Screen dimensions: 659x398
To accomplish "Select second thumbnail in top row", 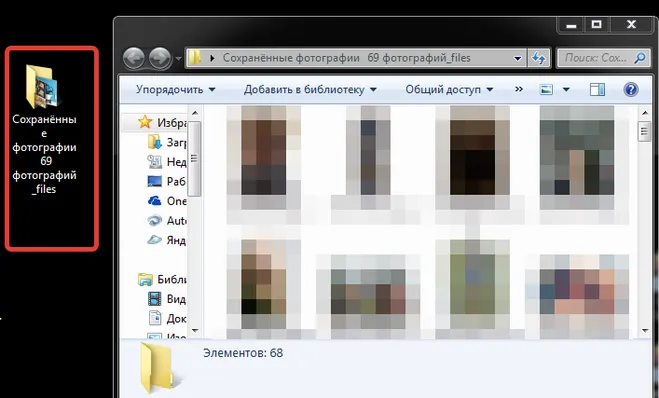I will 368,158.
